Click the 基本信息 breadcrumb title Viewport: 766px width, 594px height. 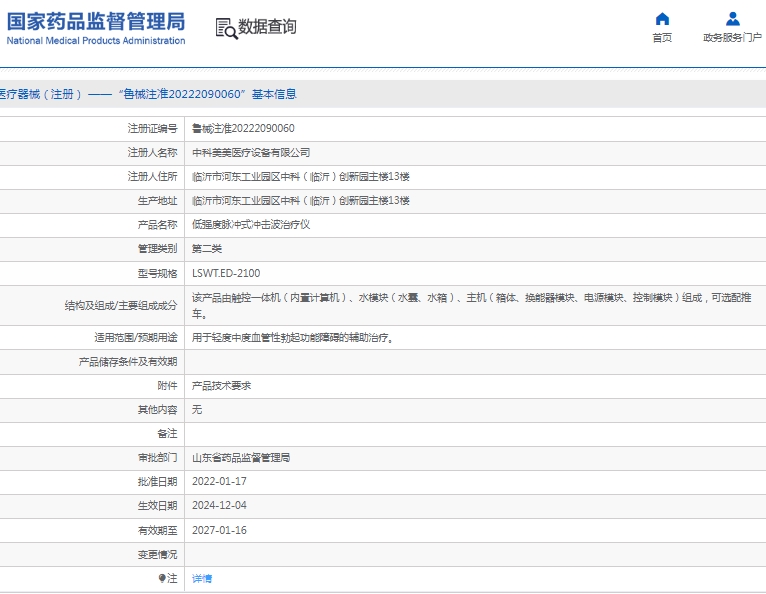pyautogui.click(x=274, y=94)
